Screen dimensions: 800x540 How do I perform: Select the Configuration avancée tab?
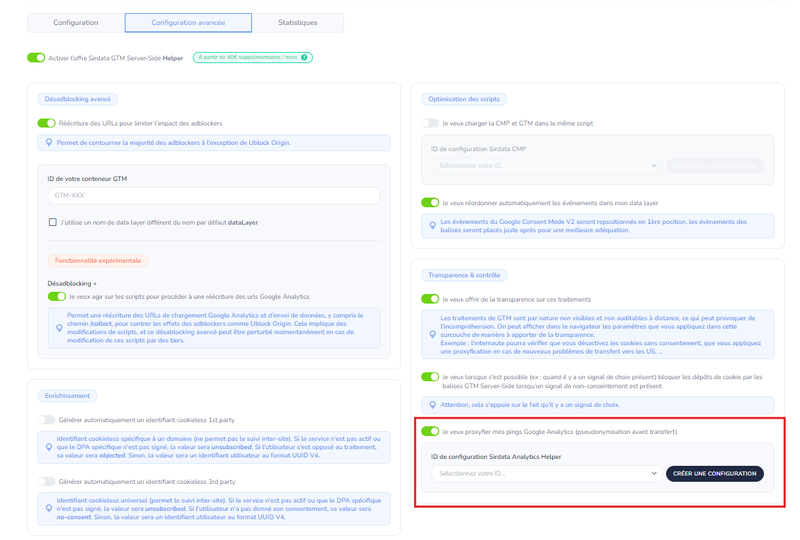click(x=188, y=22)
